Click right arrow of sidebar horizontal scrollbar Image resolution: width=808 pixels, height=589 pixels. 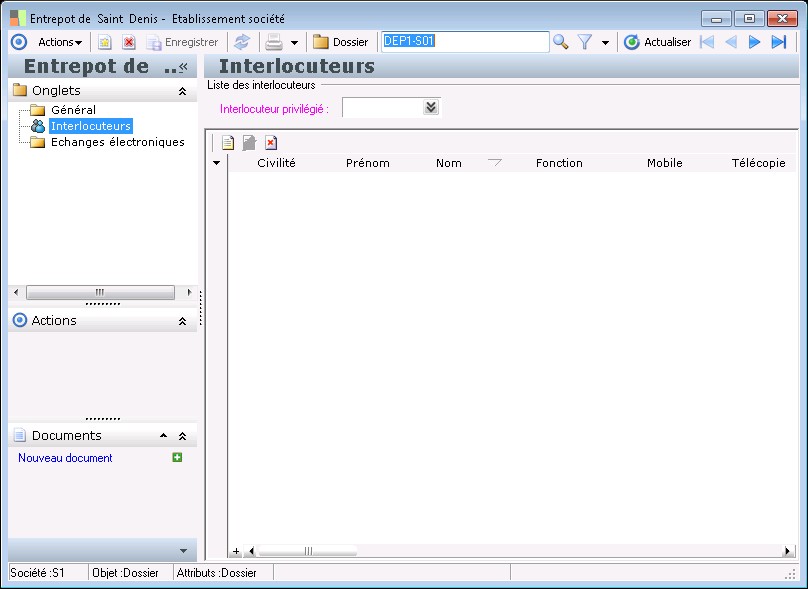click(189, 292)
